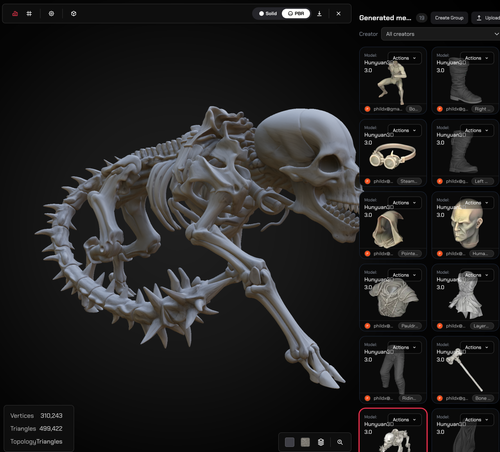This screenshot has width=500, height=452.
Task: Select the skeleton creature model thumbnail
Action: (x=395, y=440)
